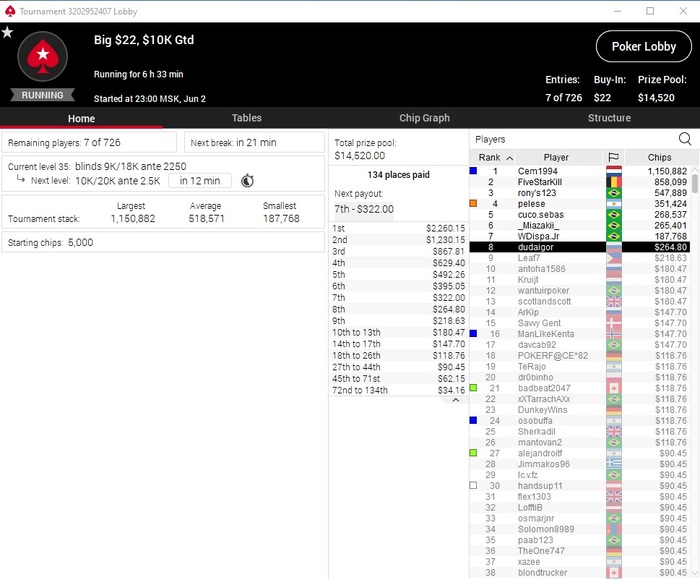Select player POKERF@CE*82 in the list

[x=579, y=355]
